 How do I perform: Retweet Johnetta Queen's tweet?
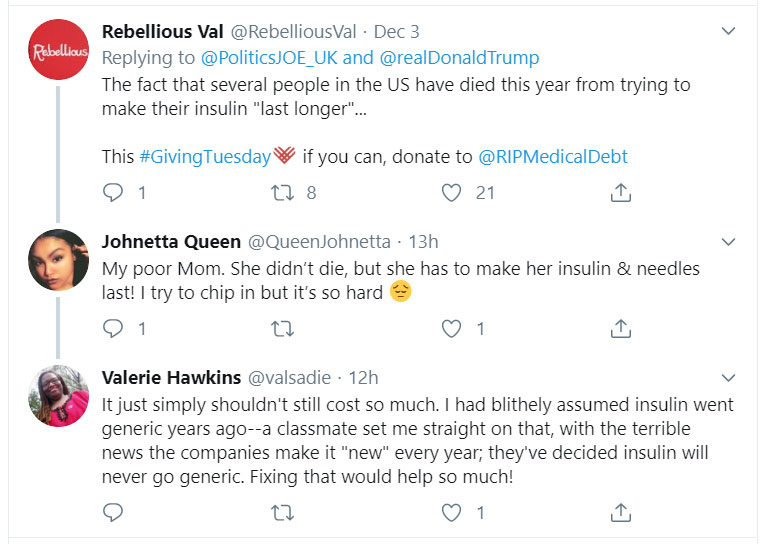[285, 328]
